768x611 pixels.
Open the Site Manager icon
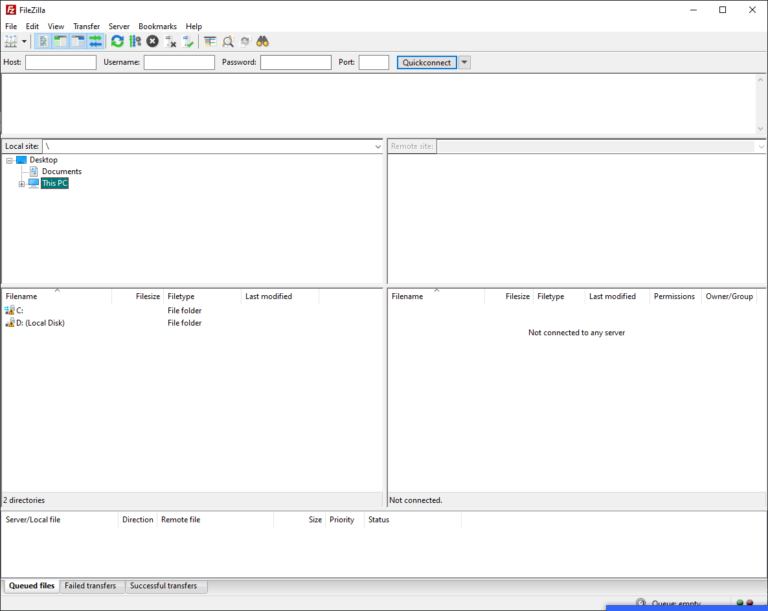click(11, 41)
